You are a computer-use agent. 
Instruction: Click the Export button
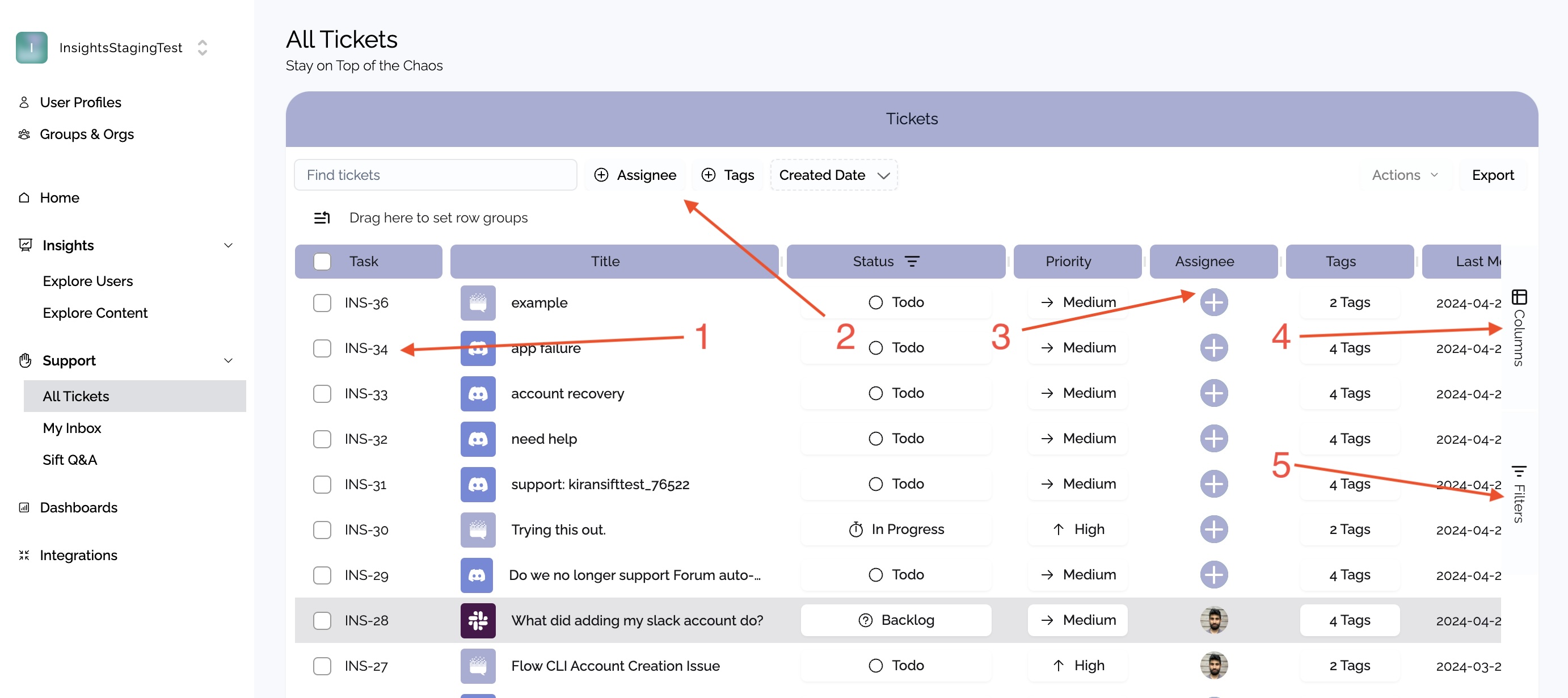click(1492, 175)
